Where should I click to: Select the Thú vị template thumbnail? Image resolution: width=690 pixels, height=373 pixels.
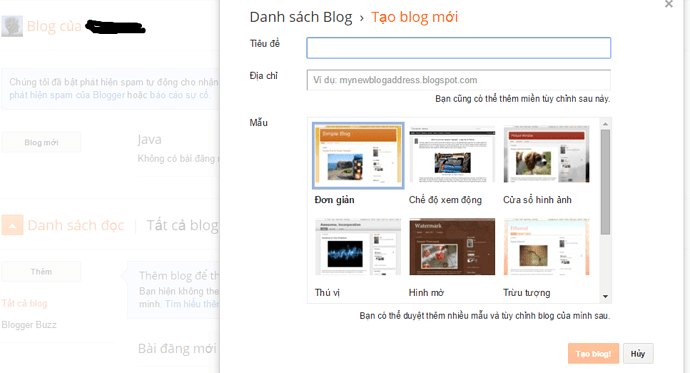[358, 247]
